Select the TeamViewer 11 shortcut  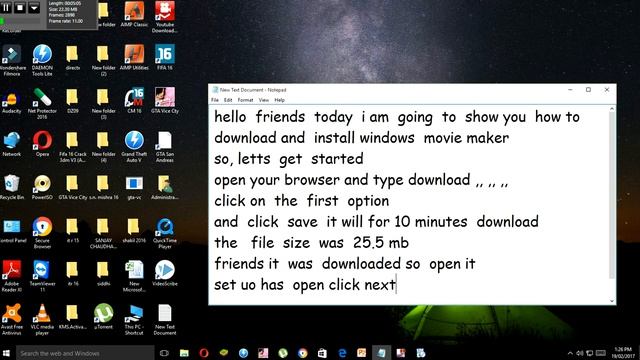click(42, 276)
